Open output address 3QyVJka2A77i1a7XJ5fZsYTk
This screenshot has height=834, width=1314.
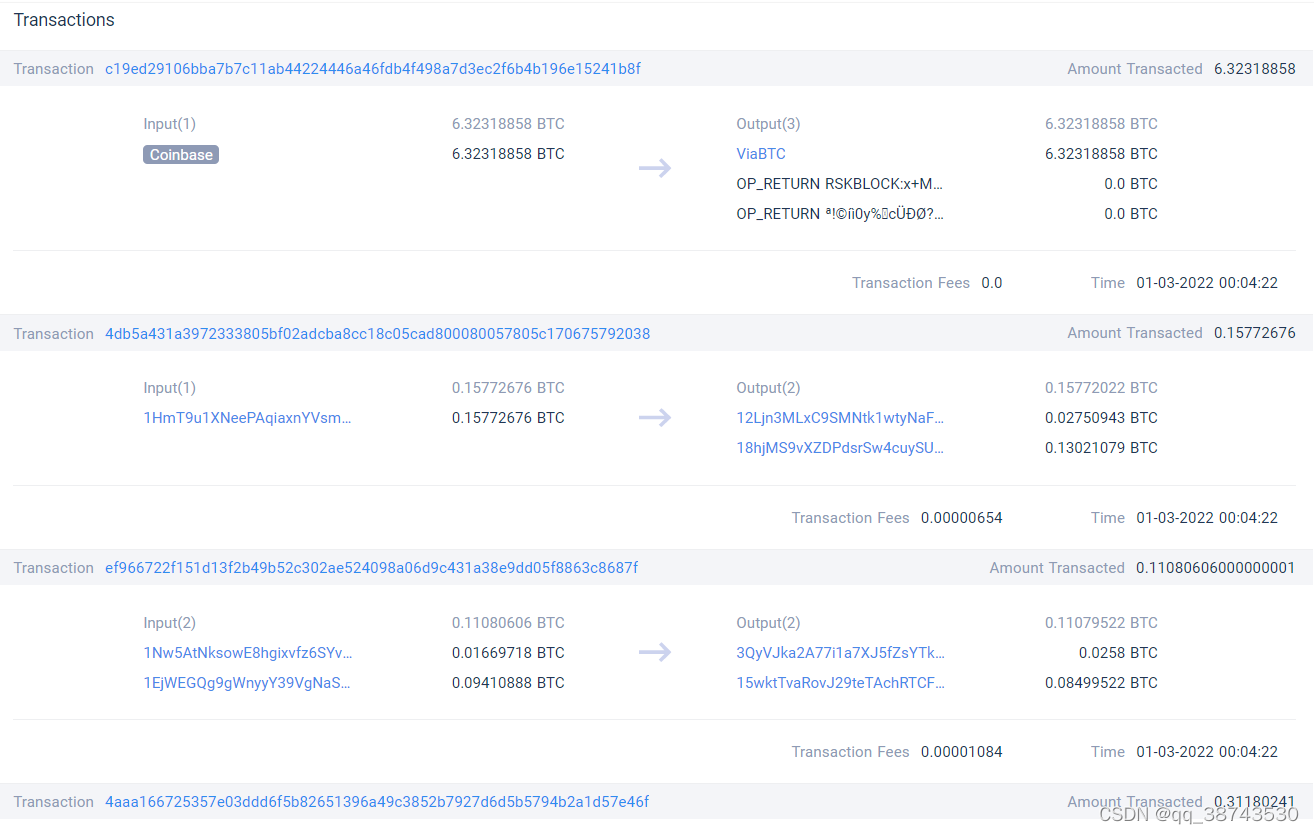tap(840, 653)
